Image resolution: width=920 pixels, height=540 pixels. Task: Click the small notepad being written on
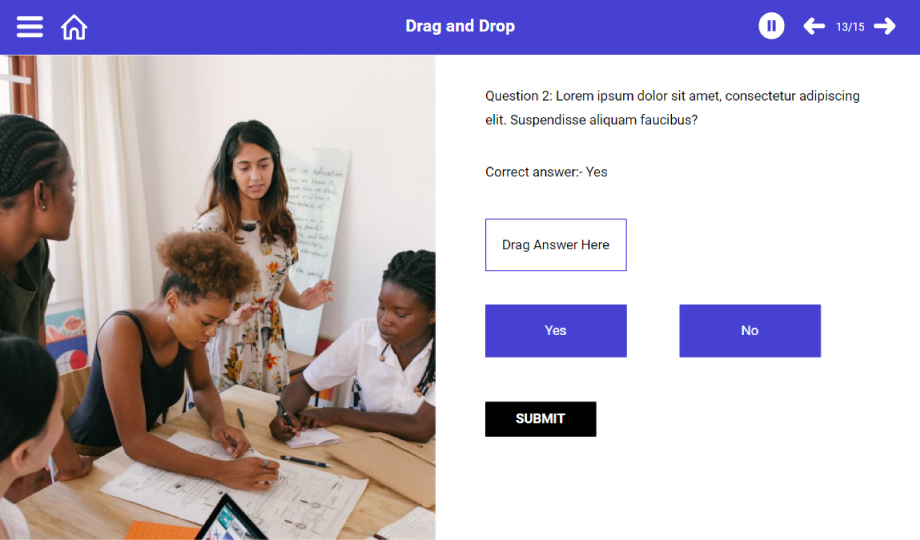[x=313, y=437]
